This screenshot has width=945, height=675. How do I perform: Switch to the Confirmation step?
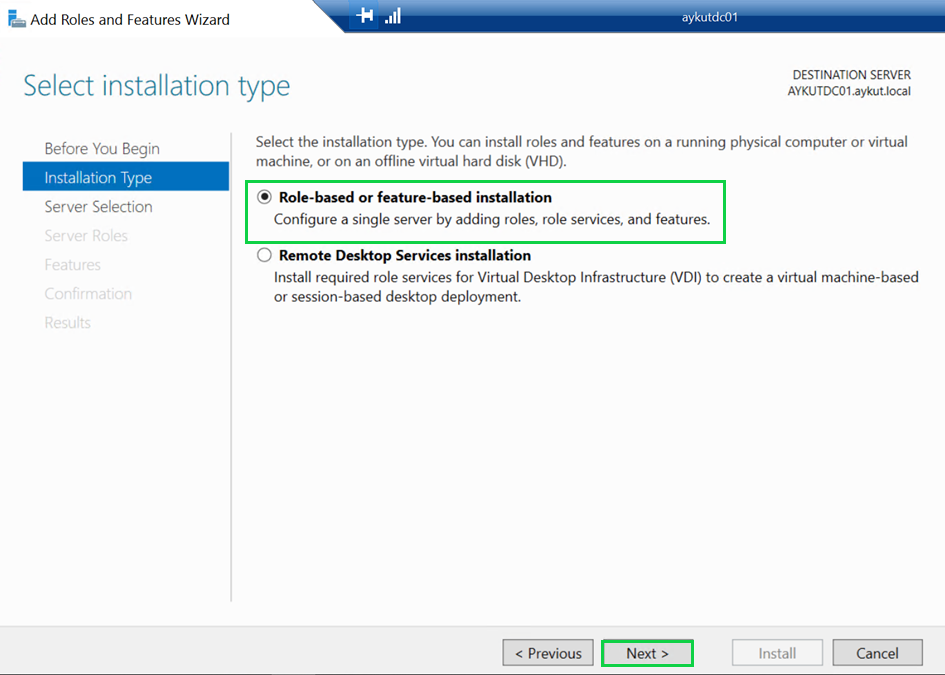click(88, 294)
